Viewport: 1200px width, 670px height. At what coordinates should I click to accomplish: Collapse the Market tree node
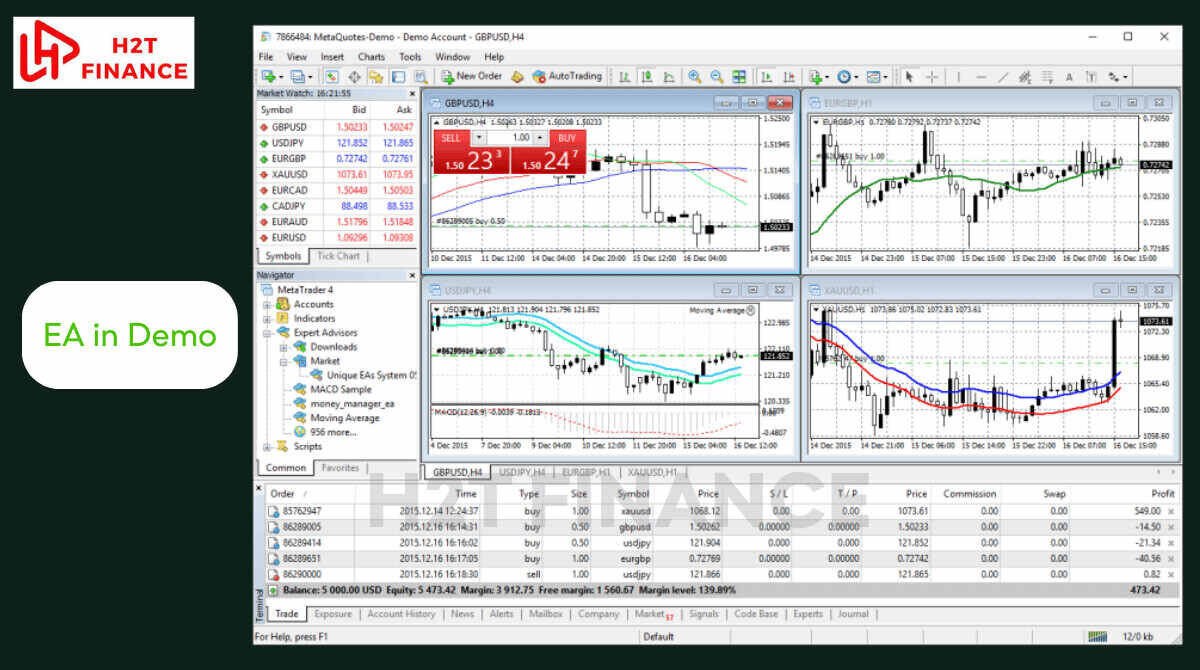284,361
